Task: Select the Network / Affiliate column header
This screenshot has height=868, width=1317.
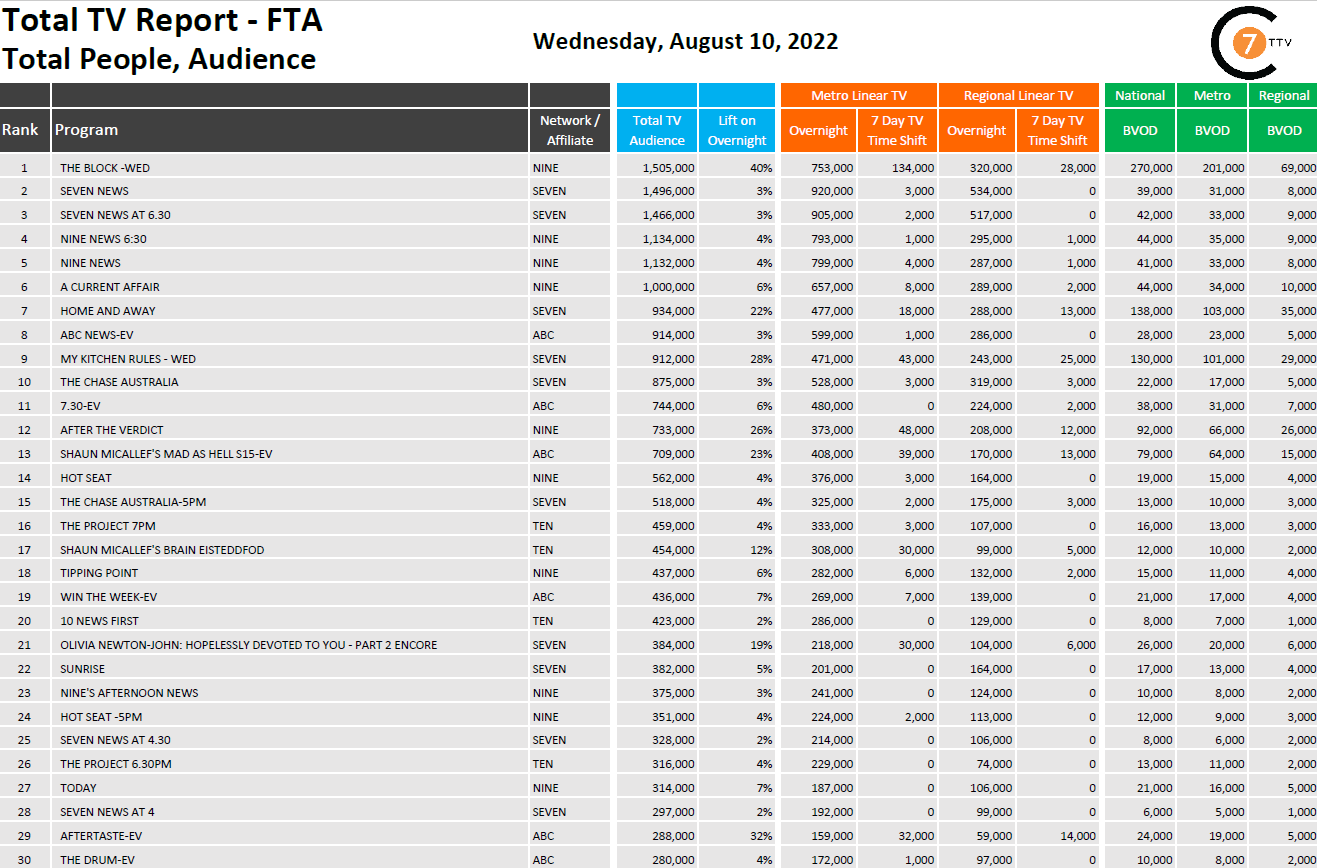Action: (x=570, y=130)
